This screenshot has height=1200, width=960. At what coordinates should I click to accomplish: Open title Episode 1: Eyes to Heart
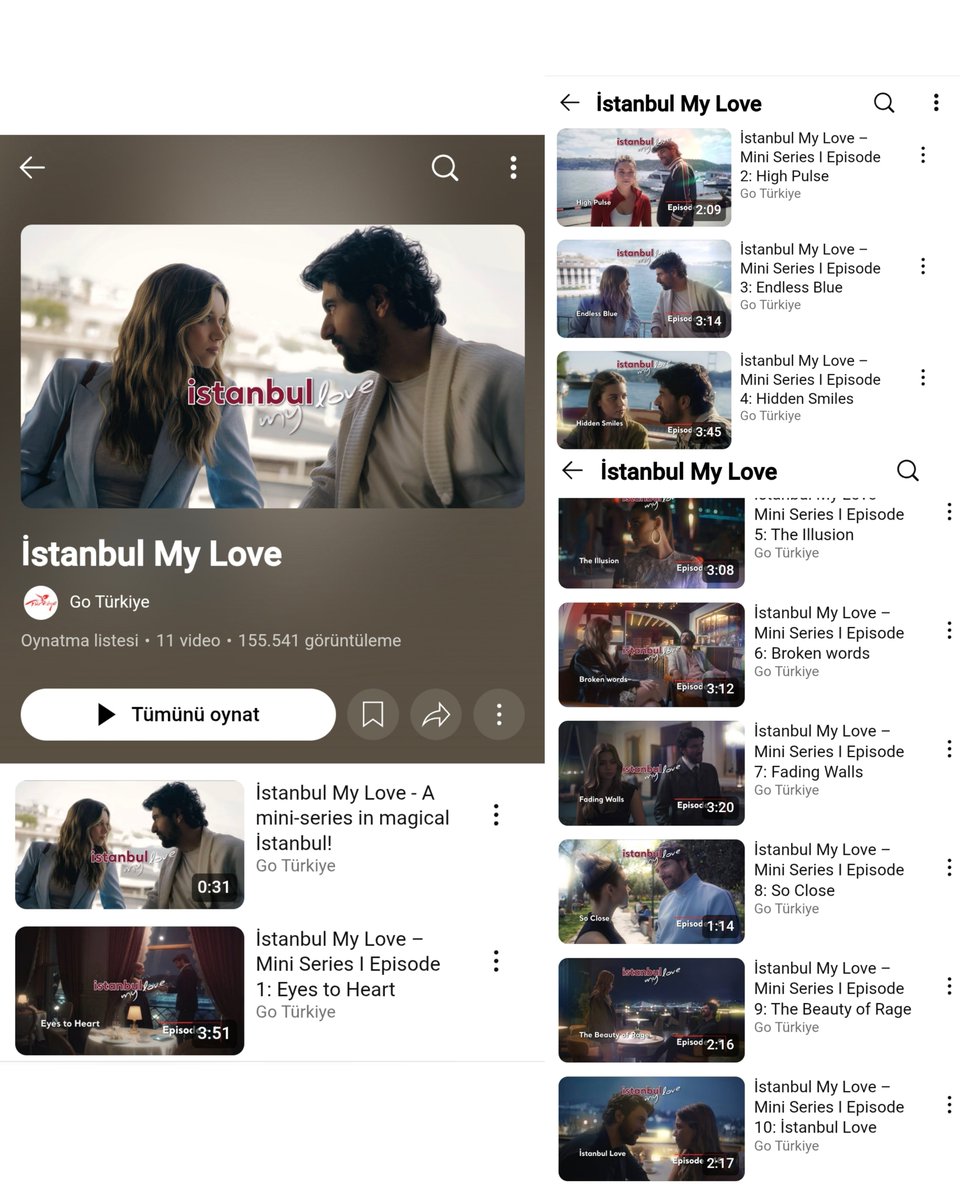pos(348,964)
